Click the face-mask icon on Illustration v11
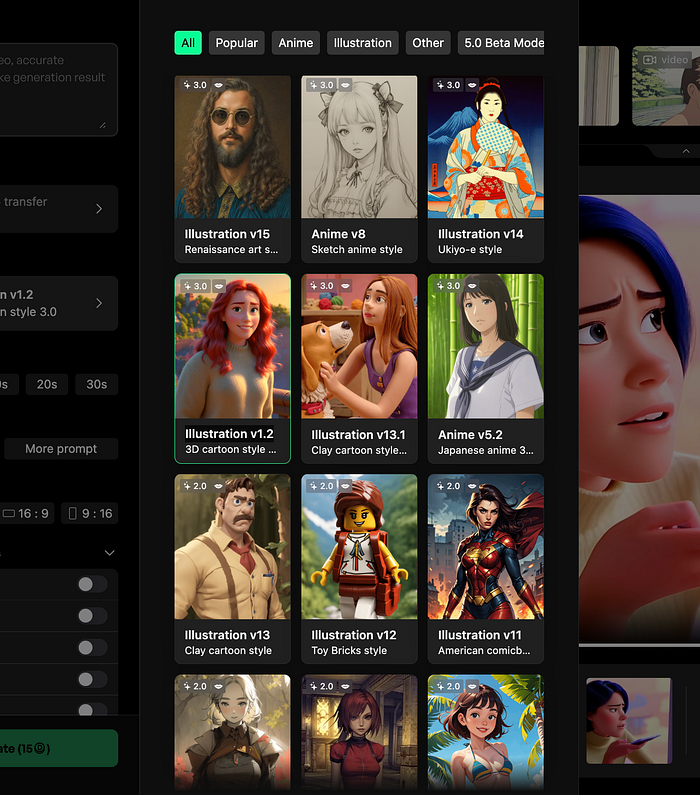The width and height of the screenshot is (700, 795). coord(472,486)
